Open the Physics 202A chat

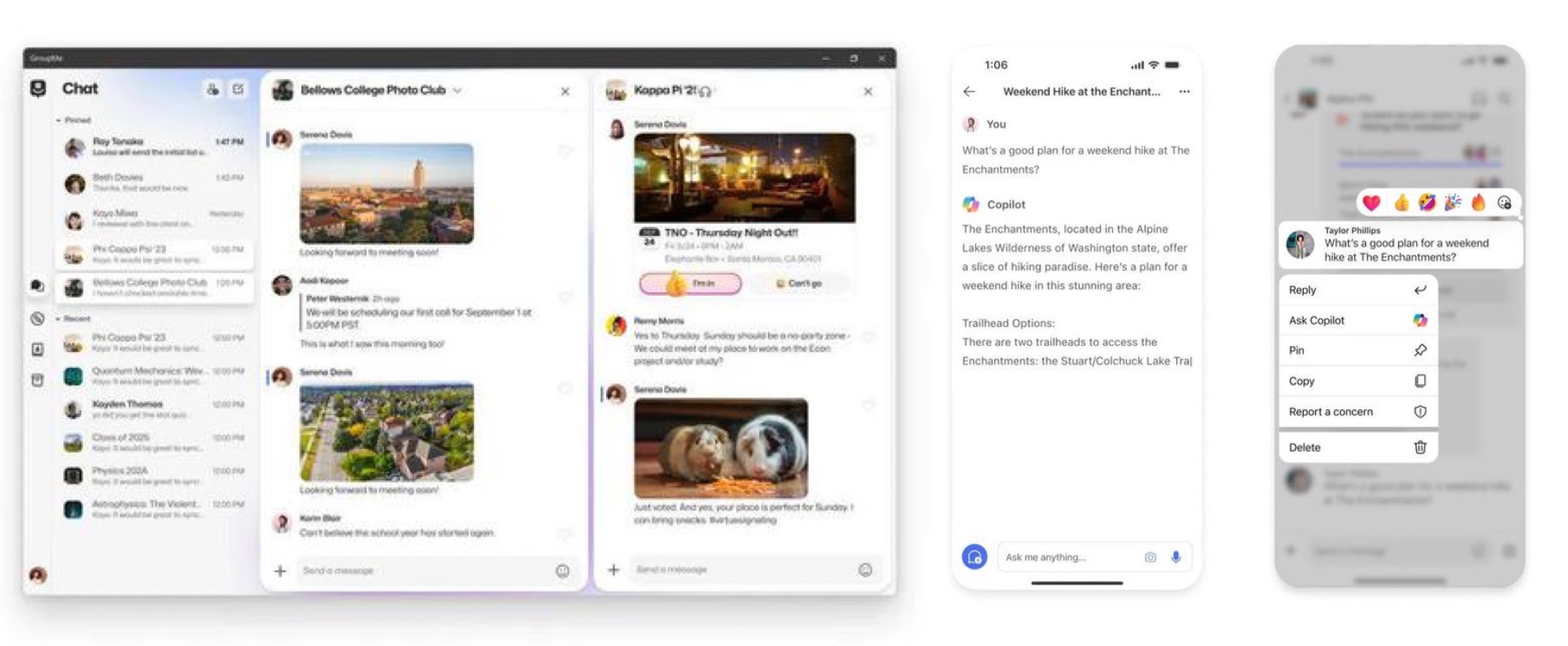tap(154, 475)
